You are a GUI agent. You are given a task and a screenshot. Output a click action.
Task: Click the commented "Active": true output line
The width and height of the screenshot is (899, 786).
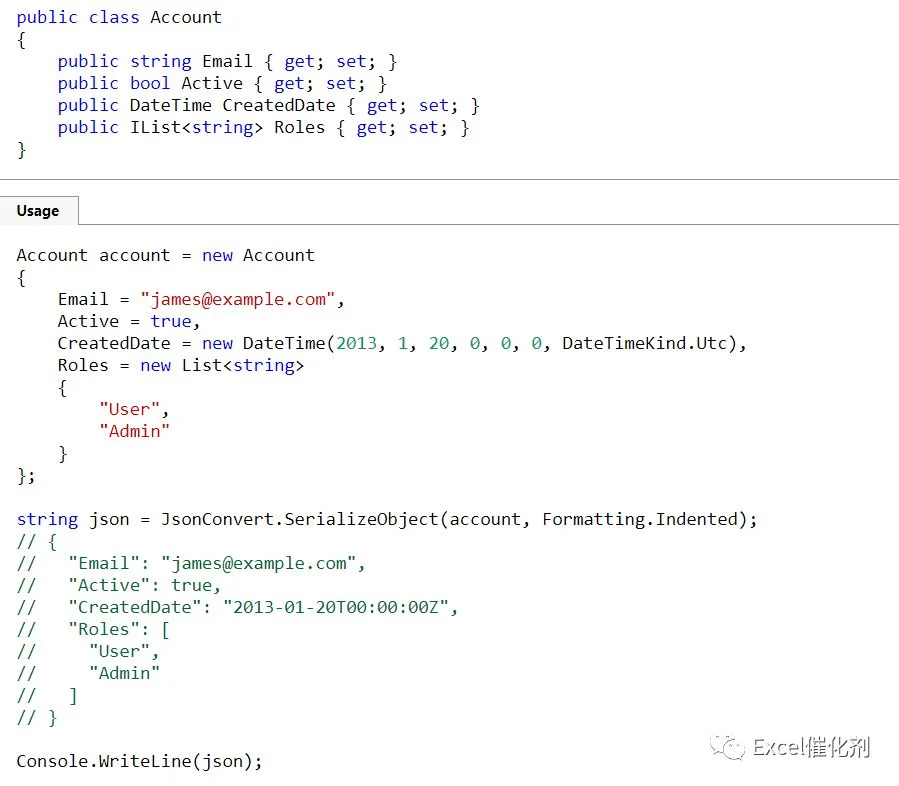pyautogui.click(x=119, y=585)
